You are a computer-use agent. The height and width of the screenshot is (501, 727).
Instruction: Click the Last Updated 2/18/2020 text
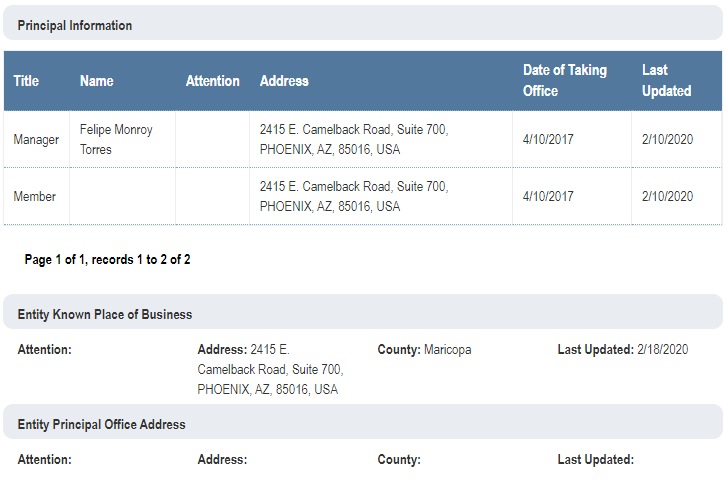(622, 350)
